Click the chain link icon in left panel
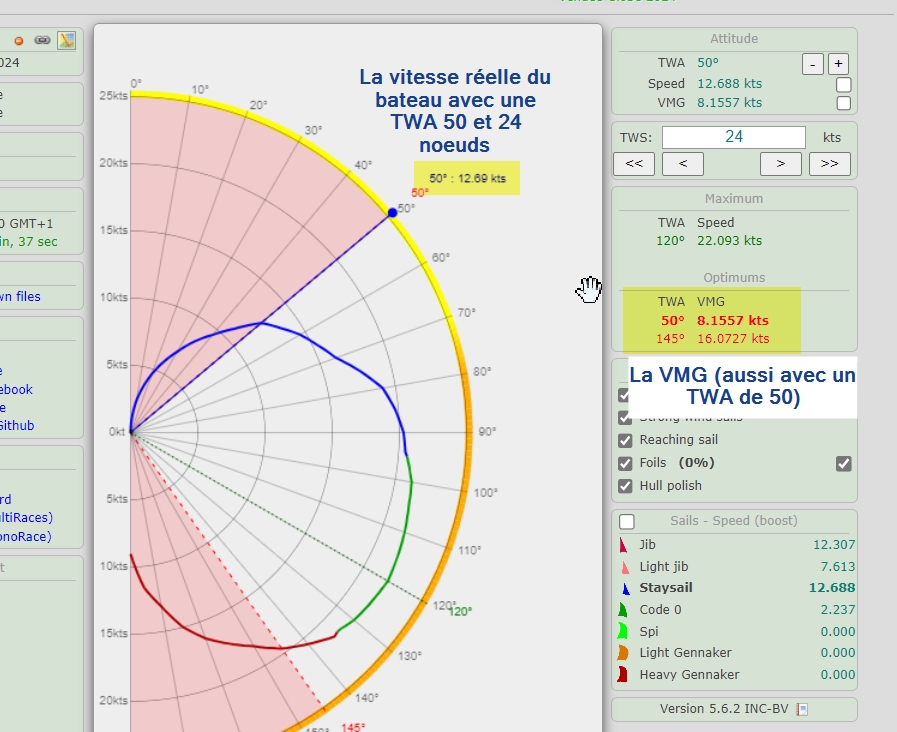Image resolution: width=897 pixels, height=732 pixels. tap(42, 40)
